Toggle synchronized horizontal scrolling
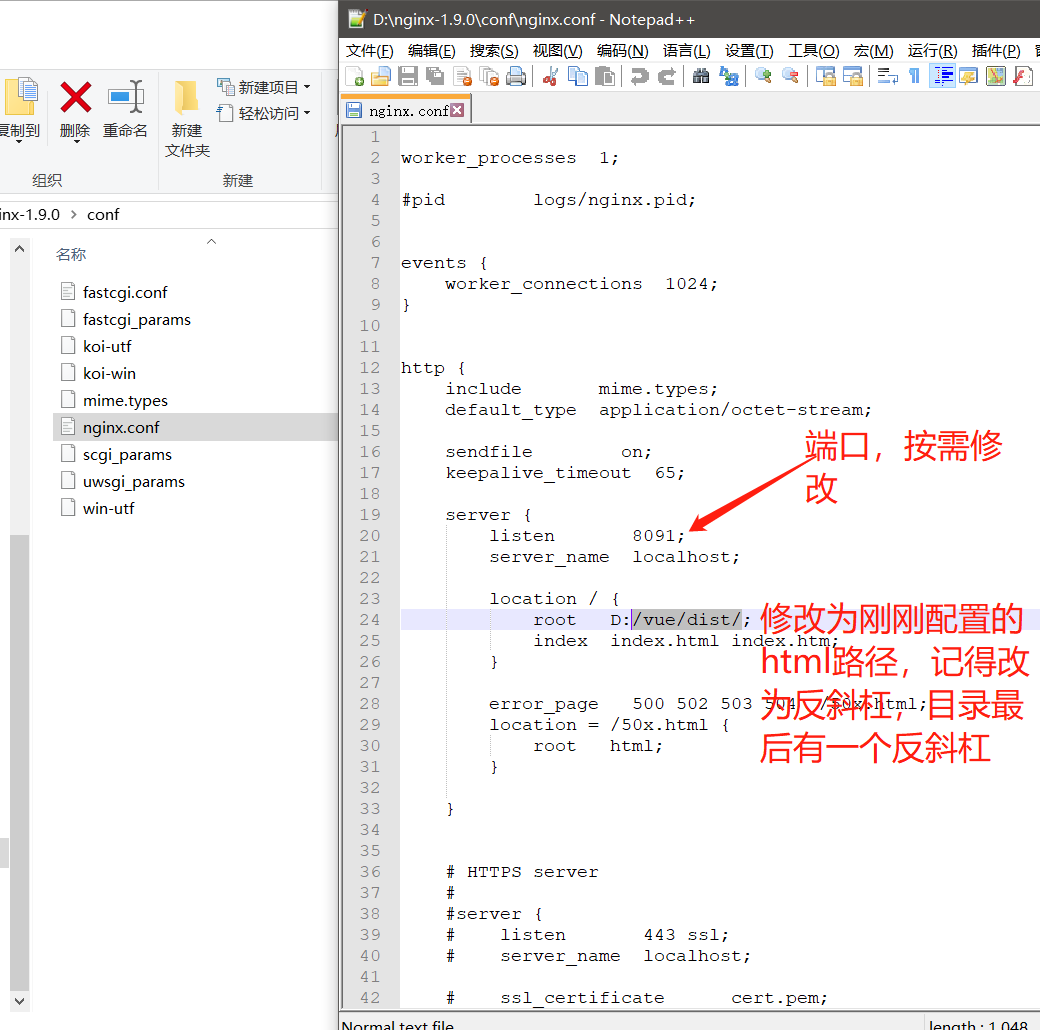 pyautogui.click(x=852, y=76)
